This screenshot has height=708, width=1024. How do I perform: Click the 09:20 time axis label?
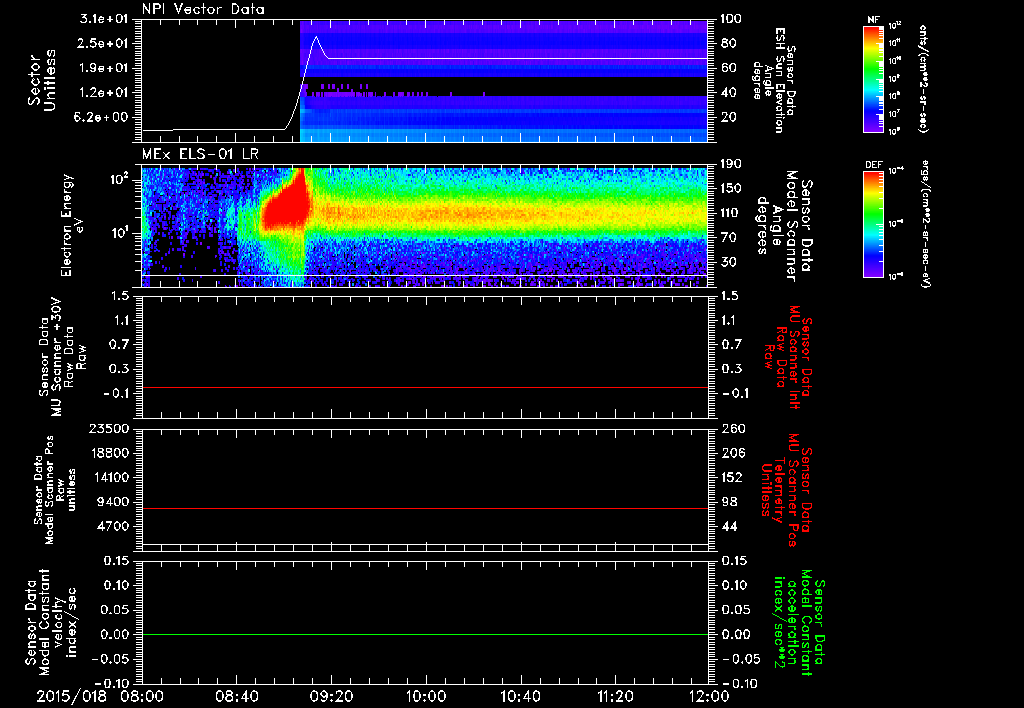tap(331, 696)
